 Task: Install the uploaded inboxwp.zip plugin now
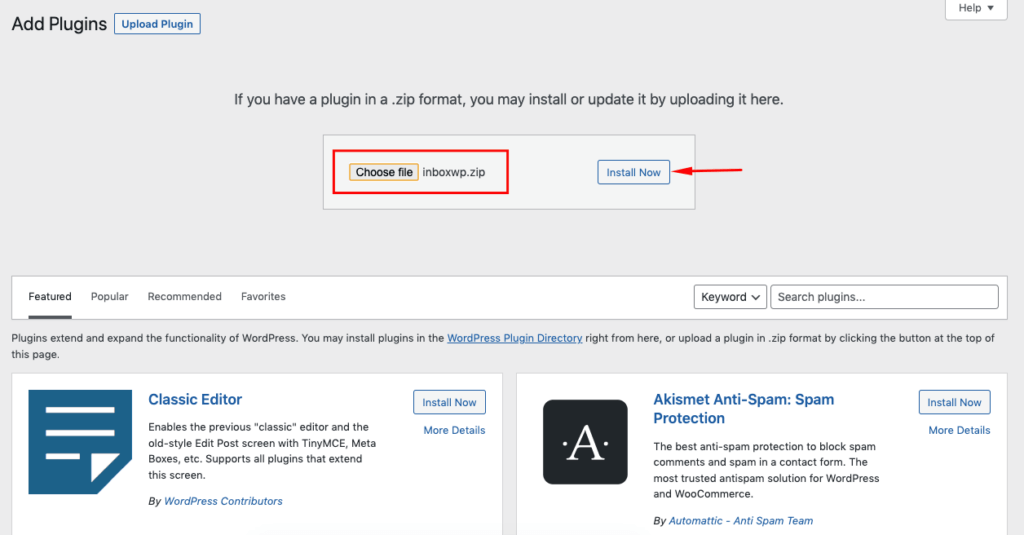tap(633, 172)
